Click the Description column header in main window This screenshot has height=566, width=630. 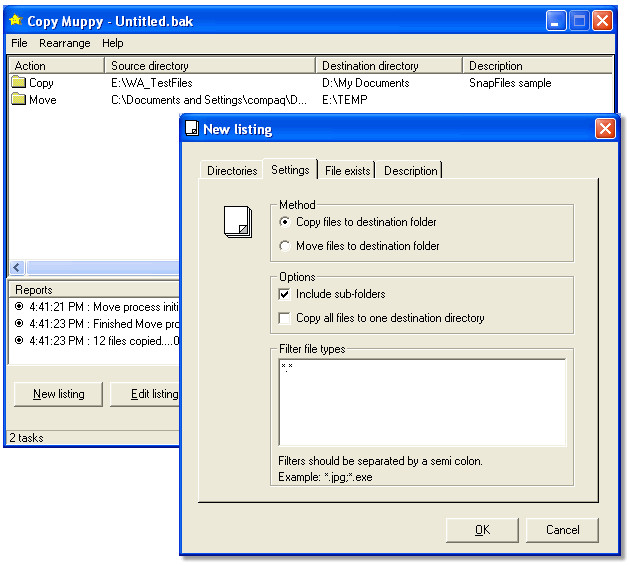(538, 65)
